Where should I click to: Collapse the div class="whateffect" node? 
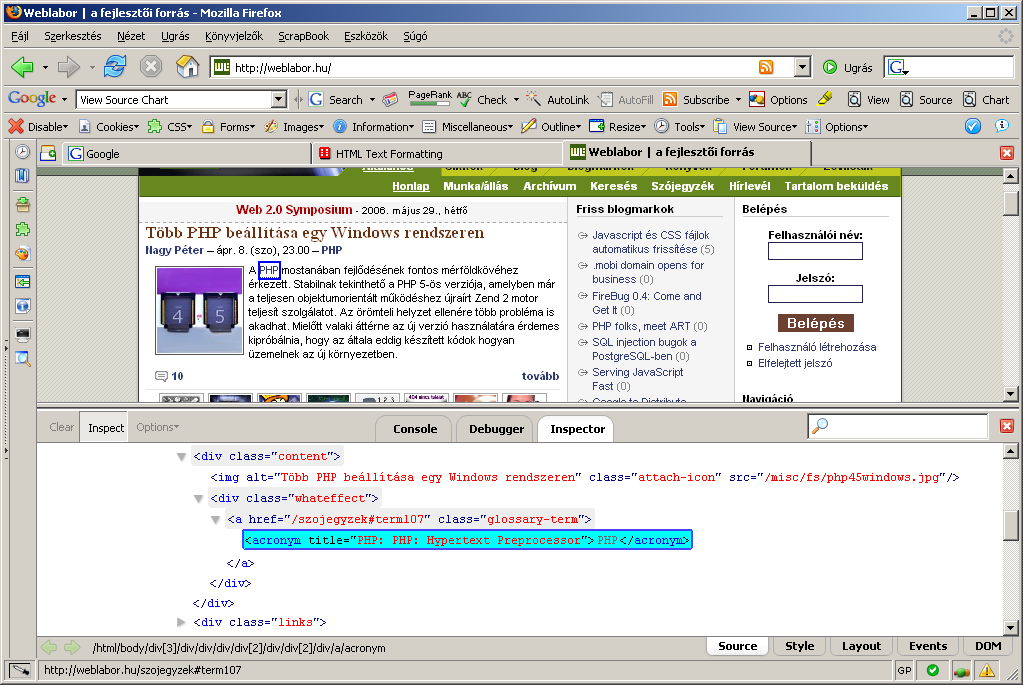click(198, 499)
